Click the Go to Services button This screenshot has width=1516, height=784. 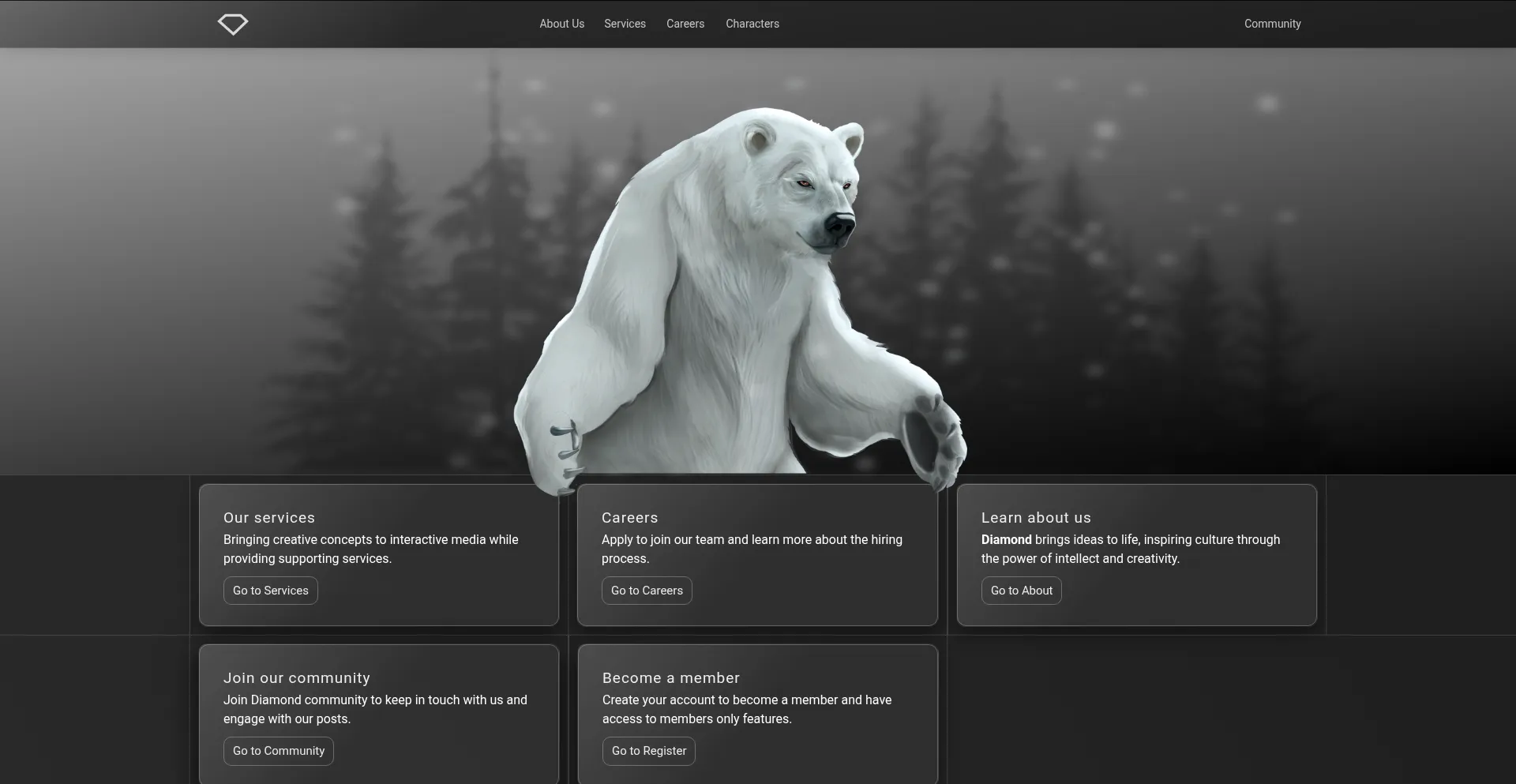(x=271, y=591)
